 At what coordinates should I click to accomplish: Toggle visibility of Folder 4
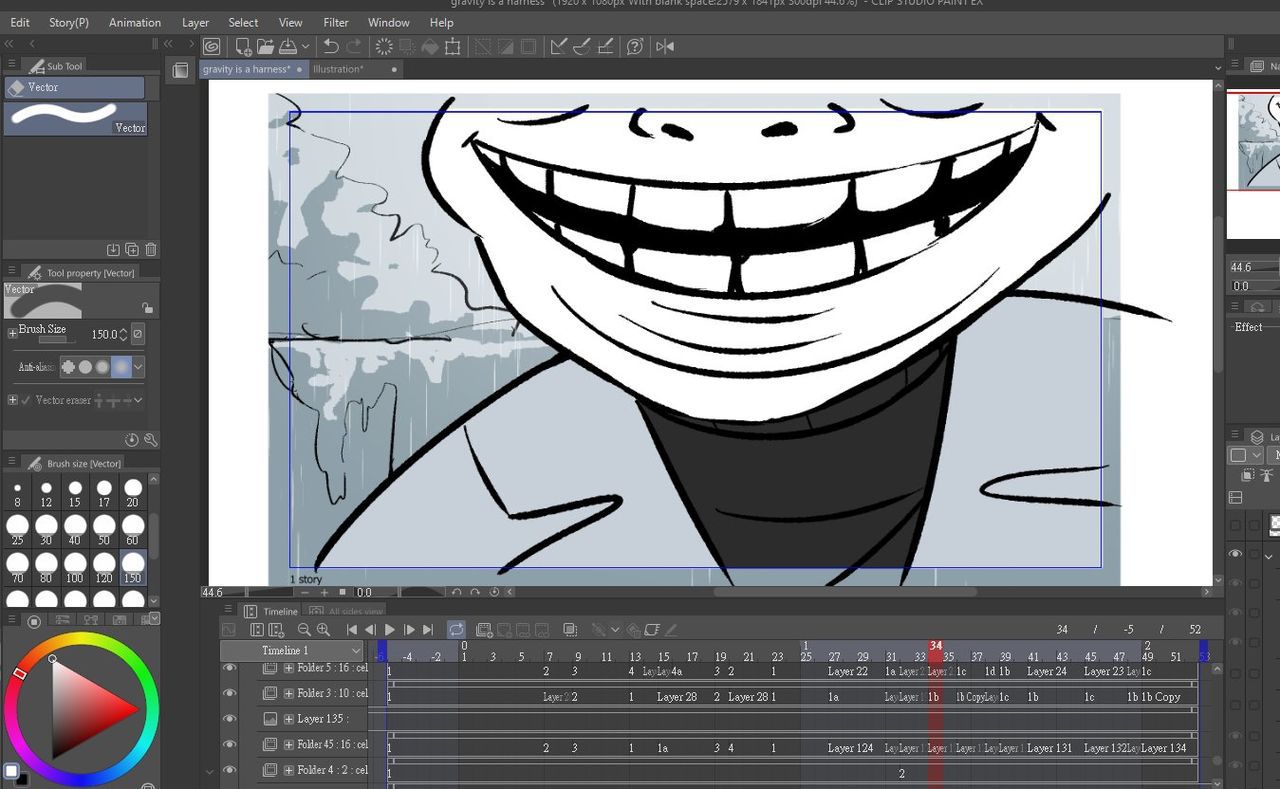[230, 770]
